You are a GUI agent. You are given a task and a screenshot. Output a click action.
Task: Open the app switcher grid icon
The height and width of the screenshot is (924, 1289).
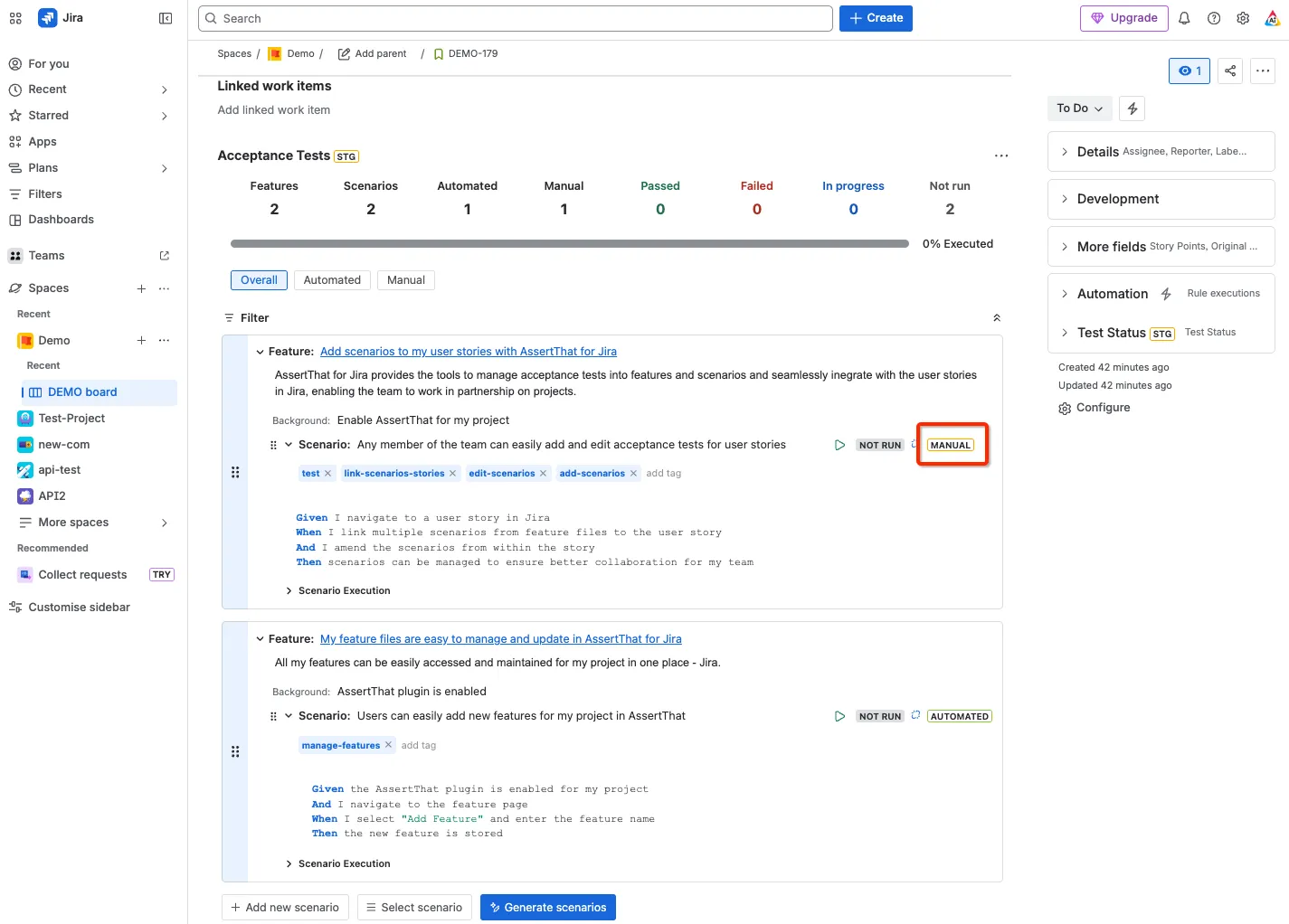tap(15, 18)
